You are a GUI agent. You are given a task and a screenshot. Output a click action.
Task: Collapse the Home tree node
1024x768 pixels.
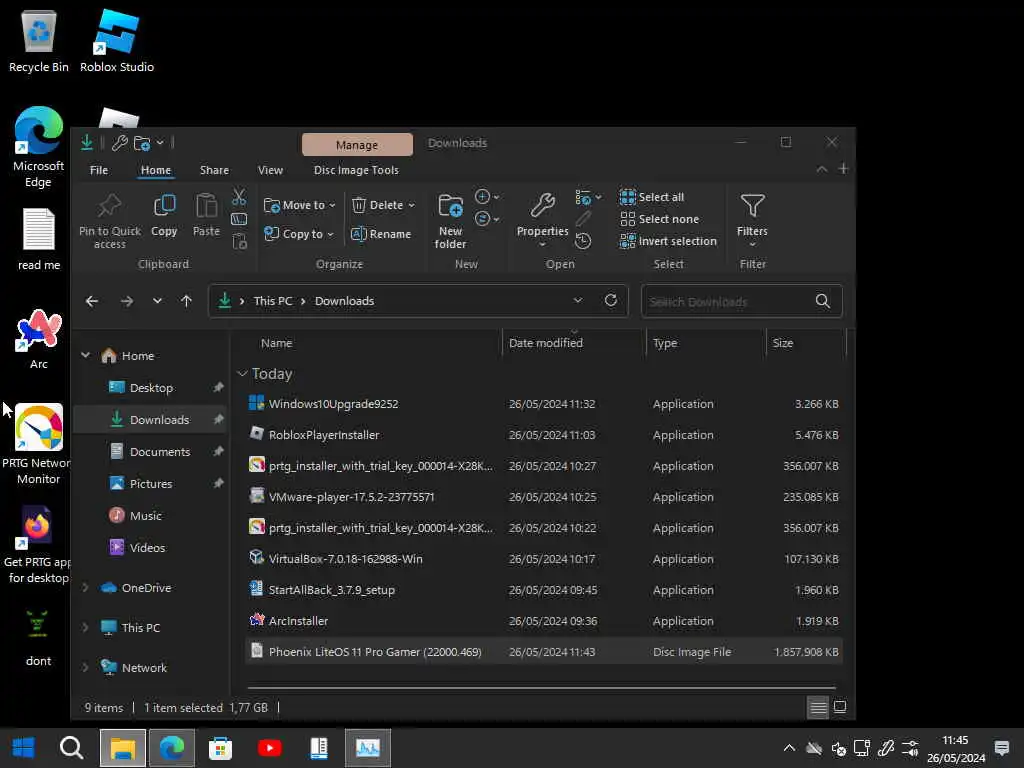click(86, 355)
